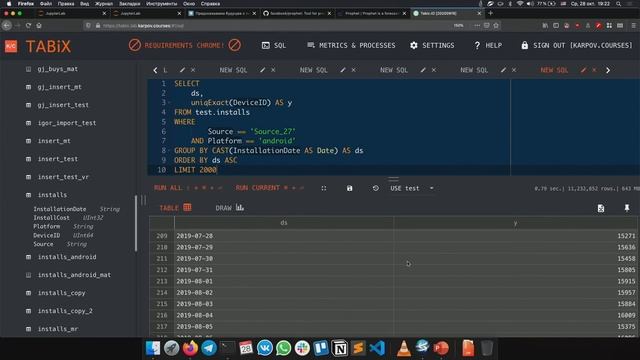Click Sign Out [KARPOV.COURSES]
The image size is (640, 360).
(577, 45)
